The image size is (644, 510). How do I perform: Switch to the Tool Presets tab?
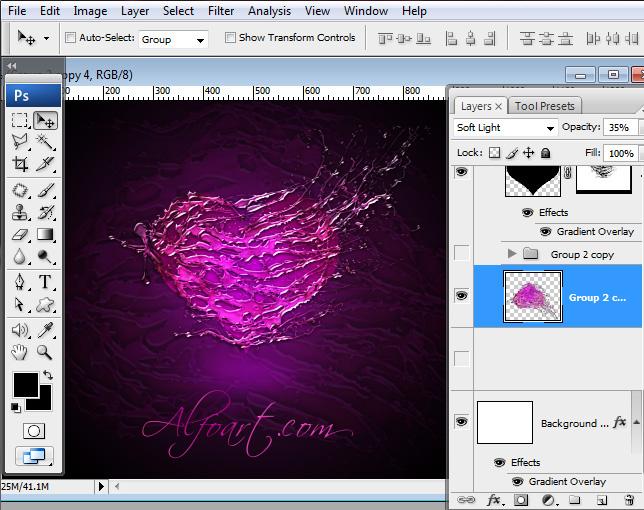point(544,106)
